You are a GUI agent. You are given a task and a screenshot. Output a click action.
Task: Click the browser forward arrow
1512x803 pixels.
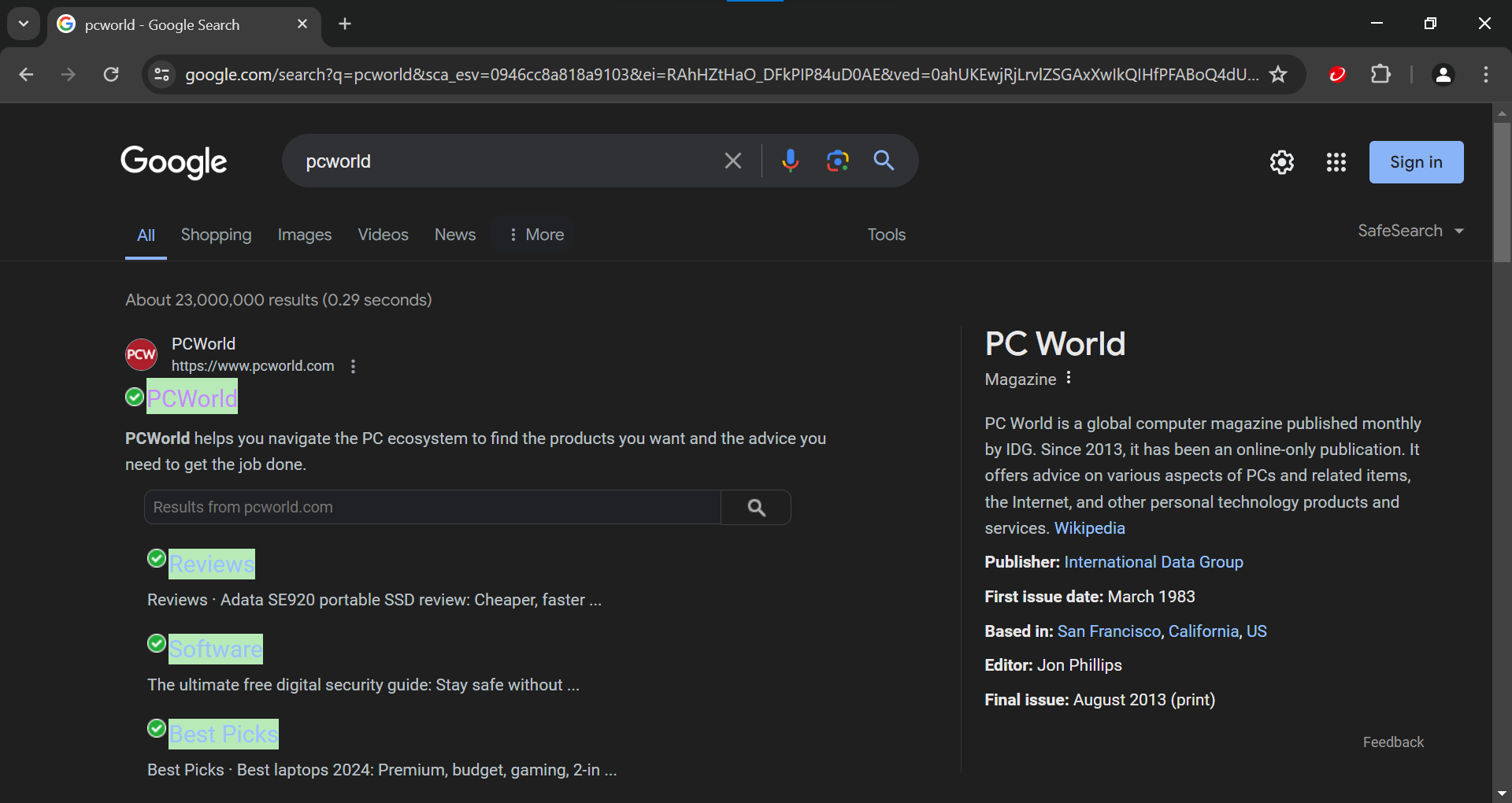pos(69,75)
